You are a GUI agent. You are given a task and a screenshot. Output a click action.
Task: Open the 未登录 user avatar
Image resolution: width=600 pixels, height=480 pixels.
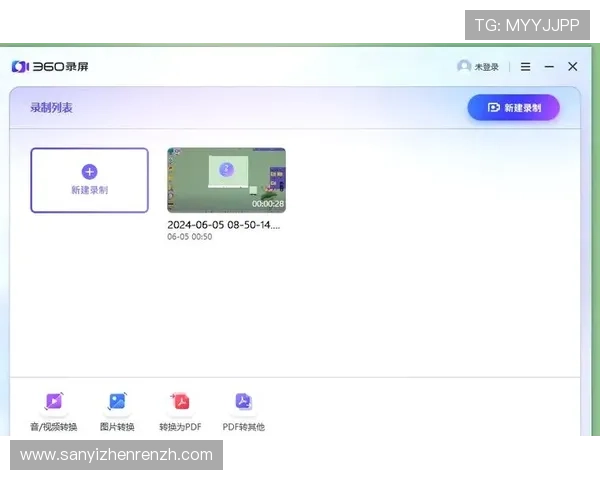(x=464, y=66)
